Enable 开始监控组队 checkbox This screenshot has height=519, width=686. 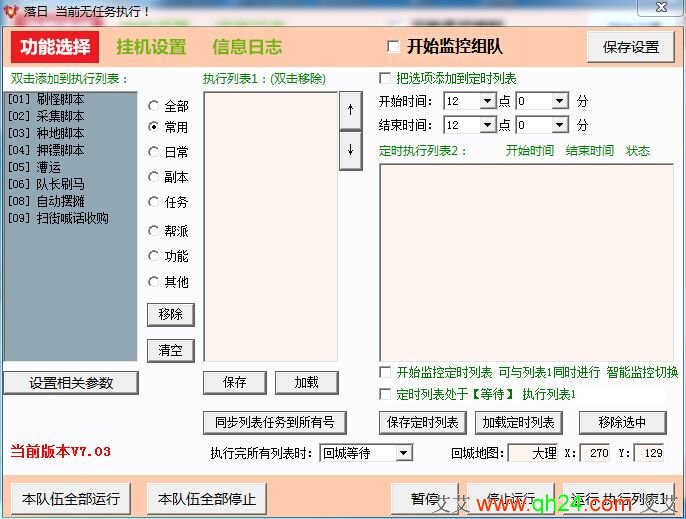pos(393,47)
